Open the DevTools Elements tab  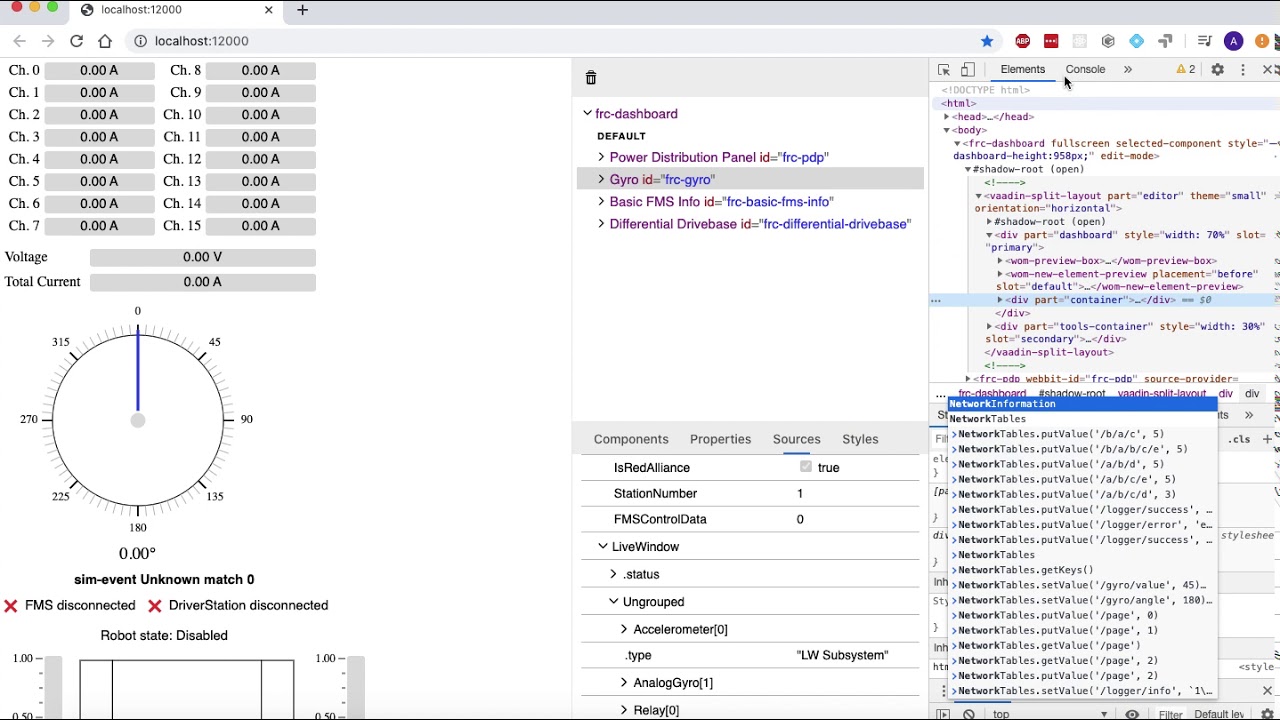[1022, 70]
